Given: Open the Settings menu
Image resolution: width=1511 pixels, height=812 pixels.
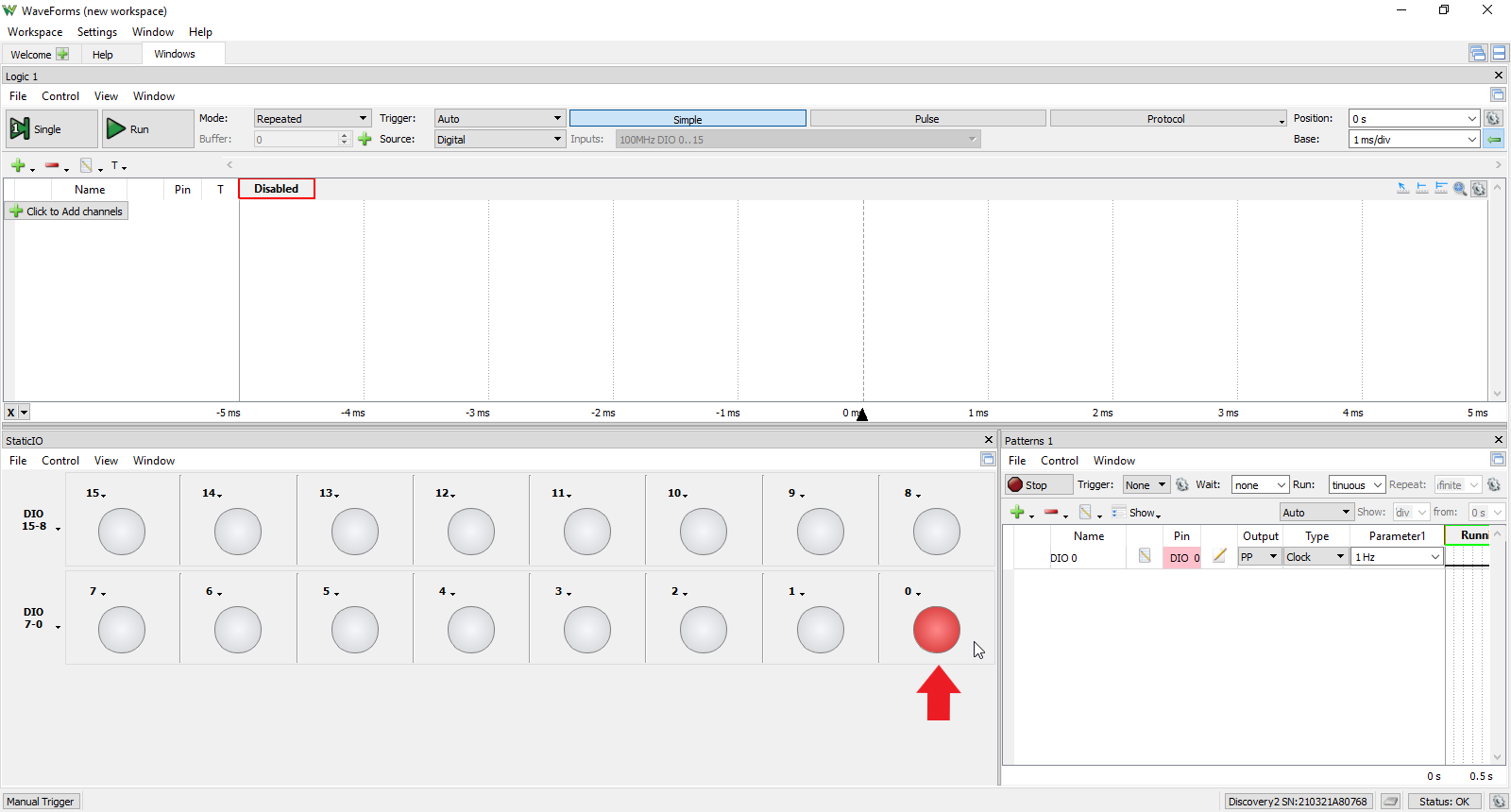Looking at the screenshot, I should 97,32.
